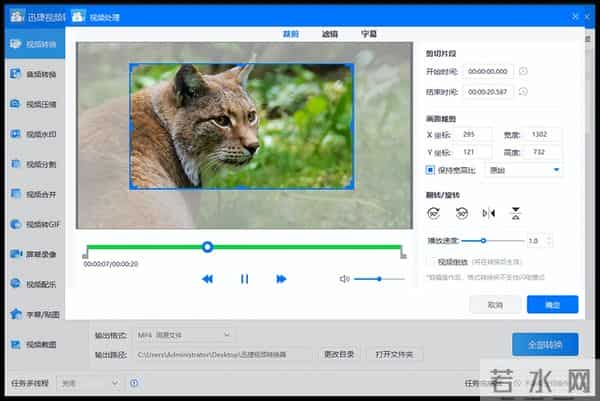Click top-left crop handle on preview

click(x=132, y=67)
